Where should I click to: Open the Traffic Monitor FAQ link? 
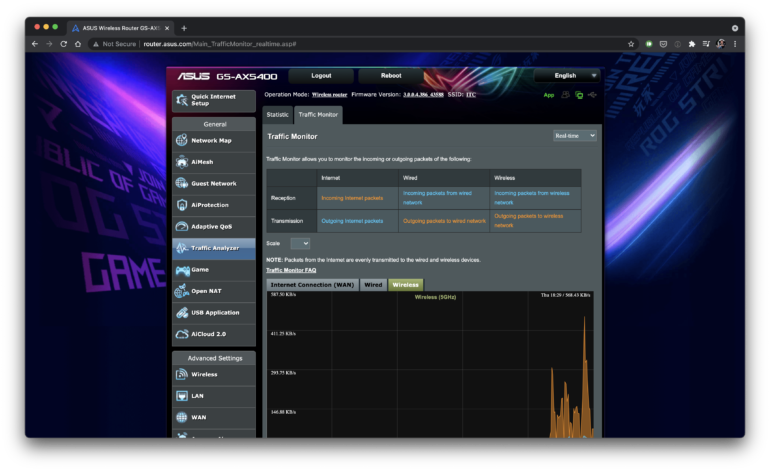pyautogui.click(x=291, y=270)
